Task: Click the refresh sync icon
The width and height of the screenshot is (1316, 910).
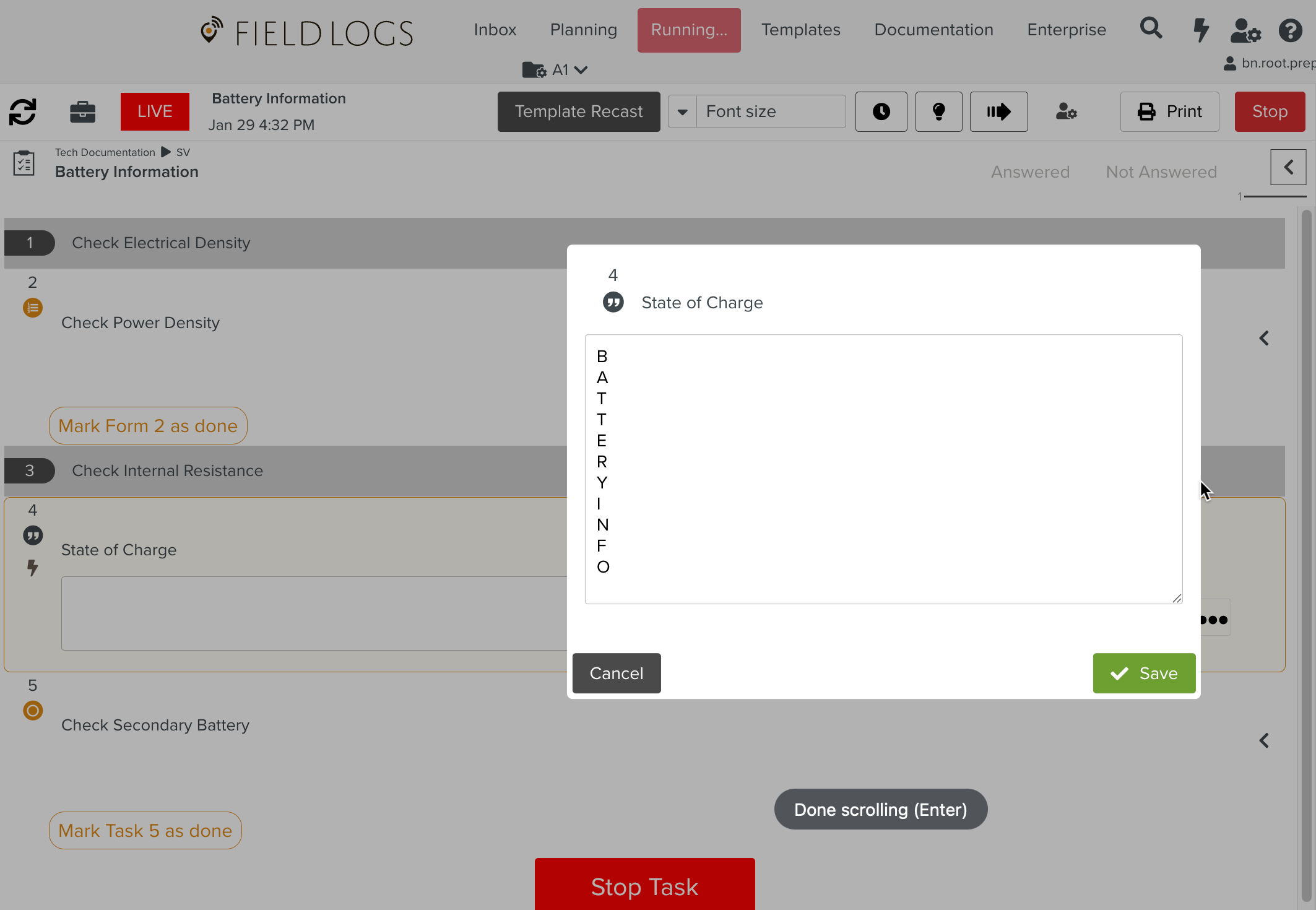Action: 23,112
